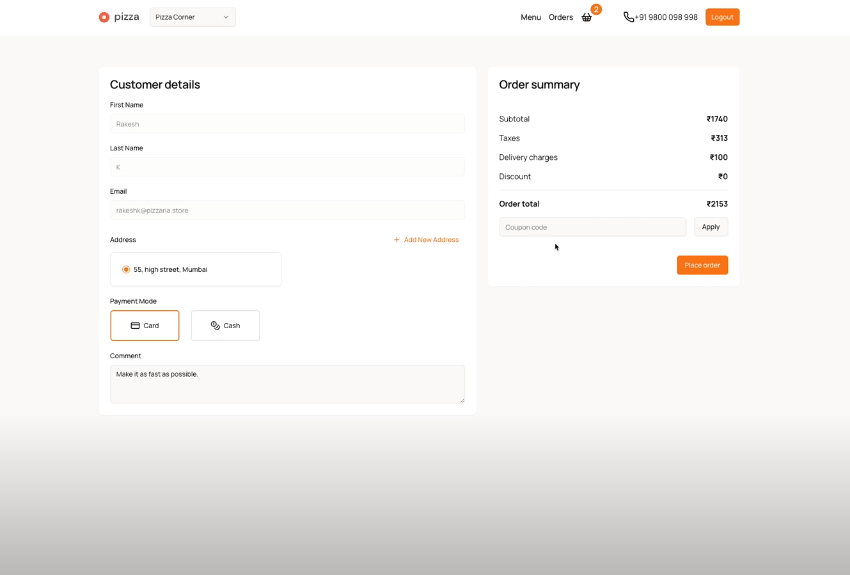Screen dimensions: 850x575
Task: Click the Customer details heading
Action: click(155, 85)
